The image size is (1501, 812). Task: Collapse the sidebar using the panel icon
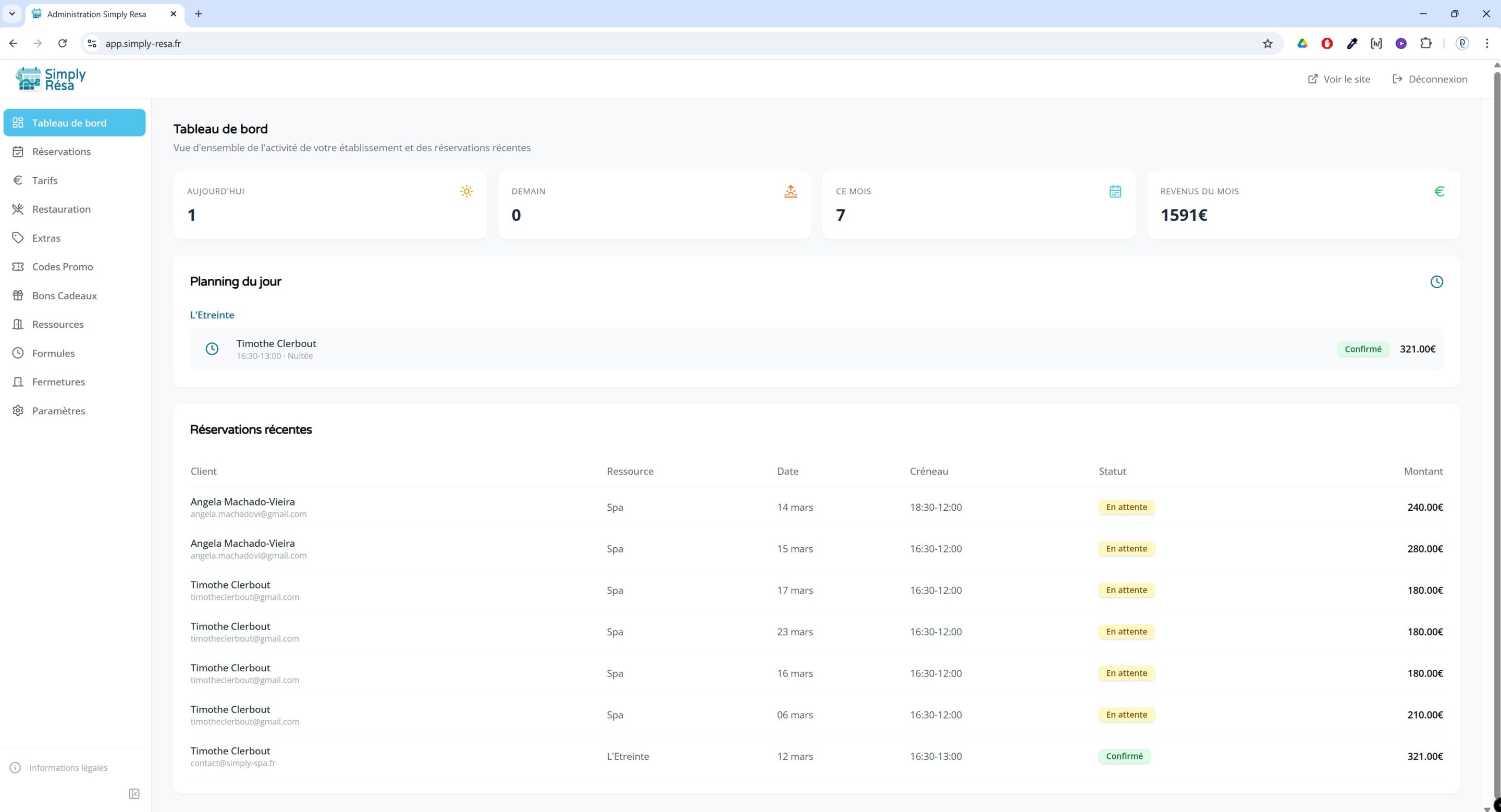click(x=134, y=794)
